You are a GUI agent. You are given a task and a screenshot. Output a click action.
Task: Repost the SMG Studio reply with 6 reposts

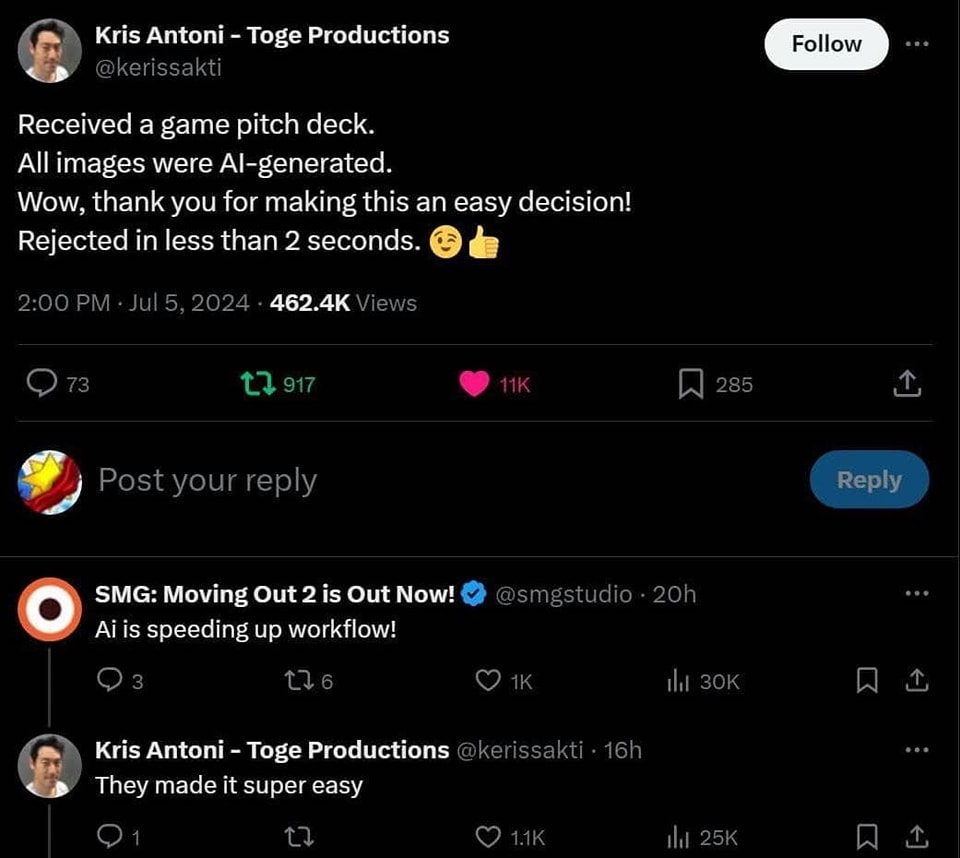pyautogui.click(x=309, y=681)
